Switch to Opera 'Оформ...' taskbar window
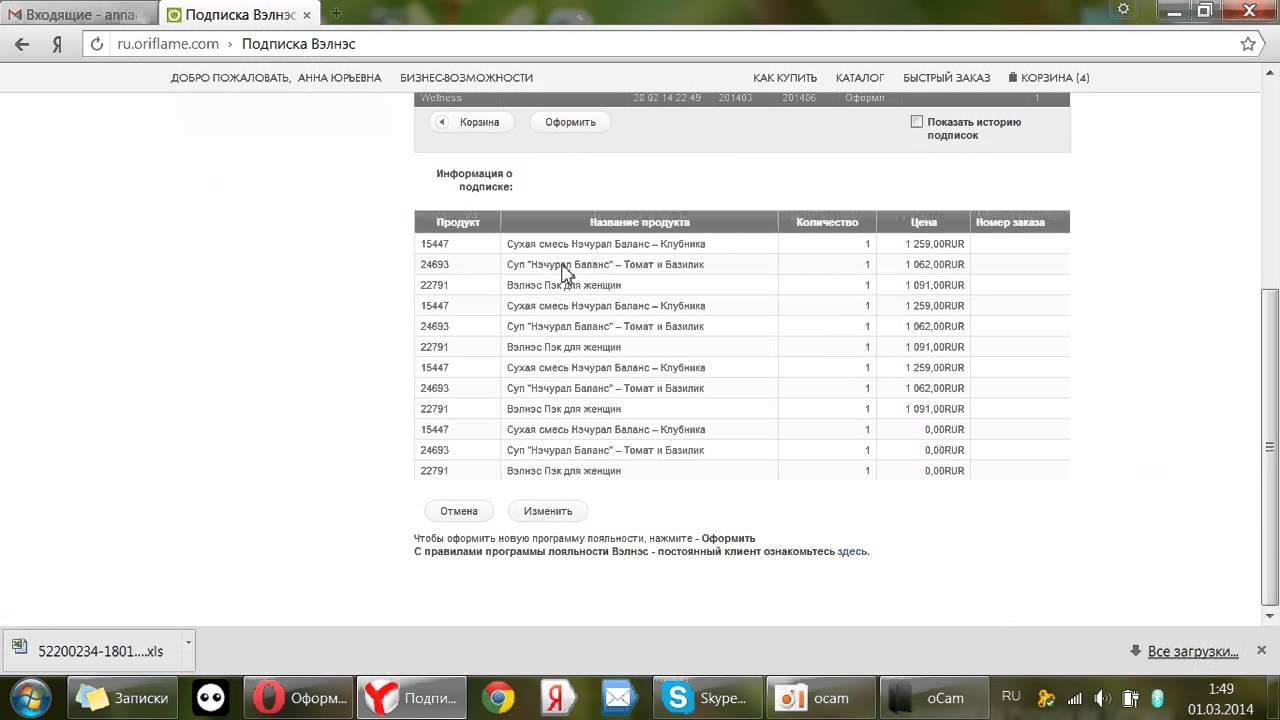 300,698
